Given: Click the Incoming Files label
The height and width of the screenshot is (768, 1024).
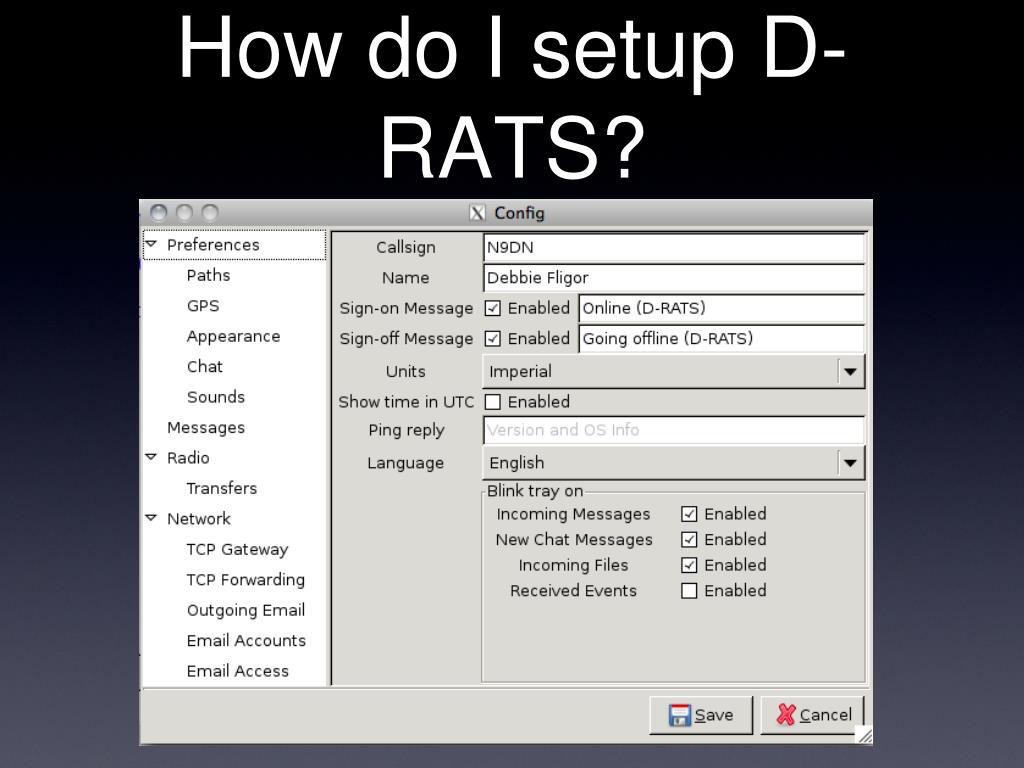Looking at the screenshot, I should (x=573, y=566).
